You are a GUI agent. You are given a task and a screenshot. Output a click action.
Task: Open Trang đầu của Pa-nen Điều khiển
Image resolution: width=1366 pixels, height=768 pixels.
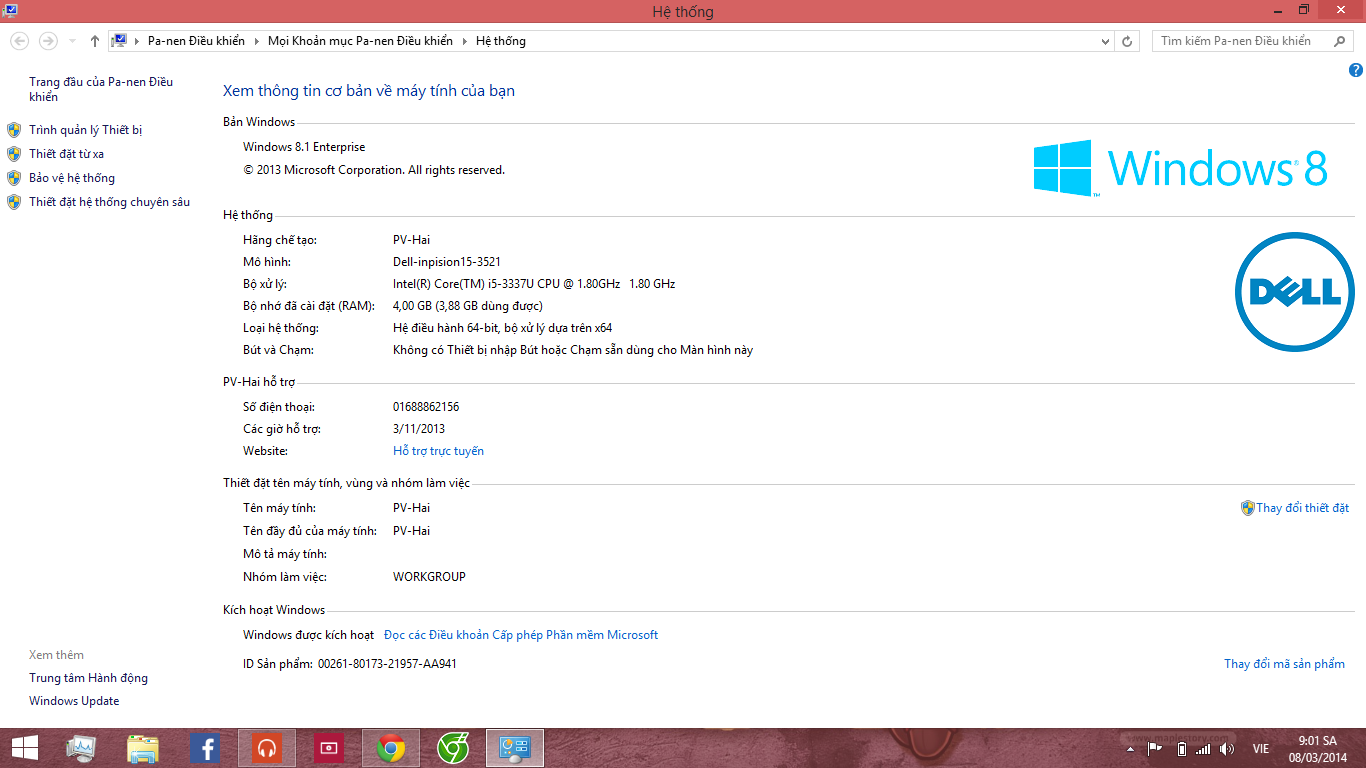click(101, 89)
